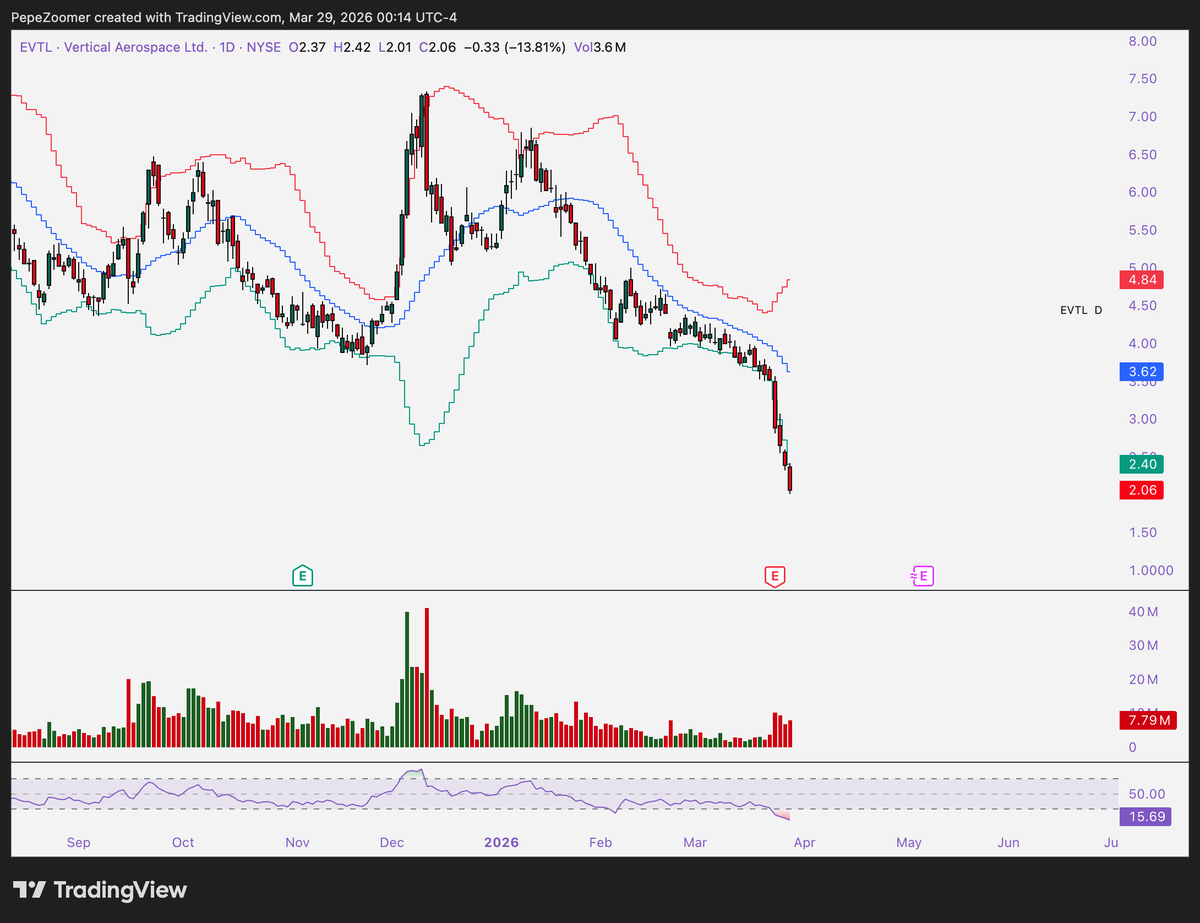1200x923 pixels.
Task: Click the 50.00 RSI axis label
Action: pos(1146,793)
